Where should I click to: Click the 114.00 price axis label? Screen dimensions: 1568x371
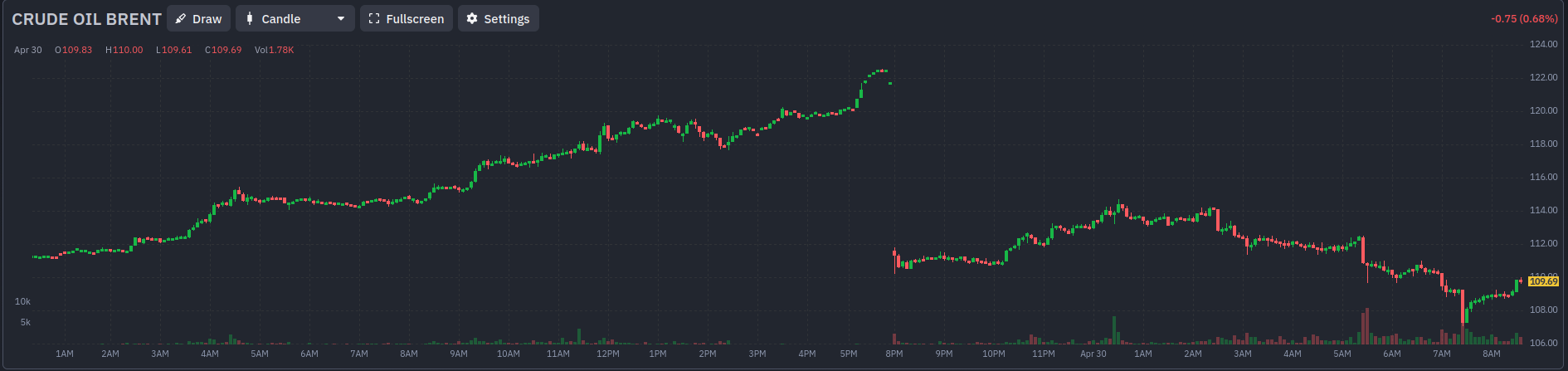[x=1544, y=210]
